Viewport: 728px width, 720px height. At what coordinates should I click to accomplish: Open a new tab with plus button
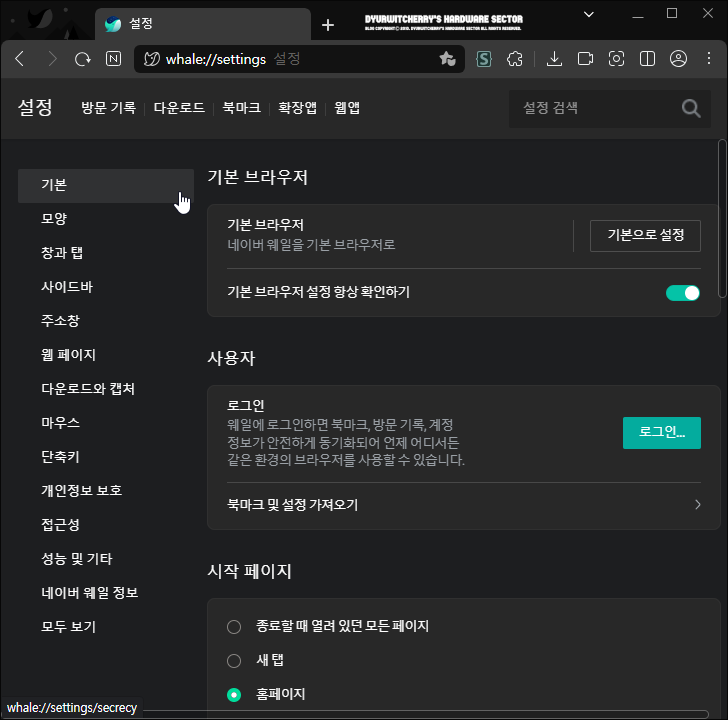point(328,25)
